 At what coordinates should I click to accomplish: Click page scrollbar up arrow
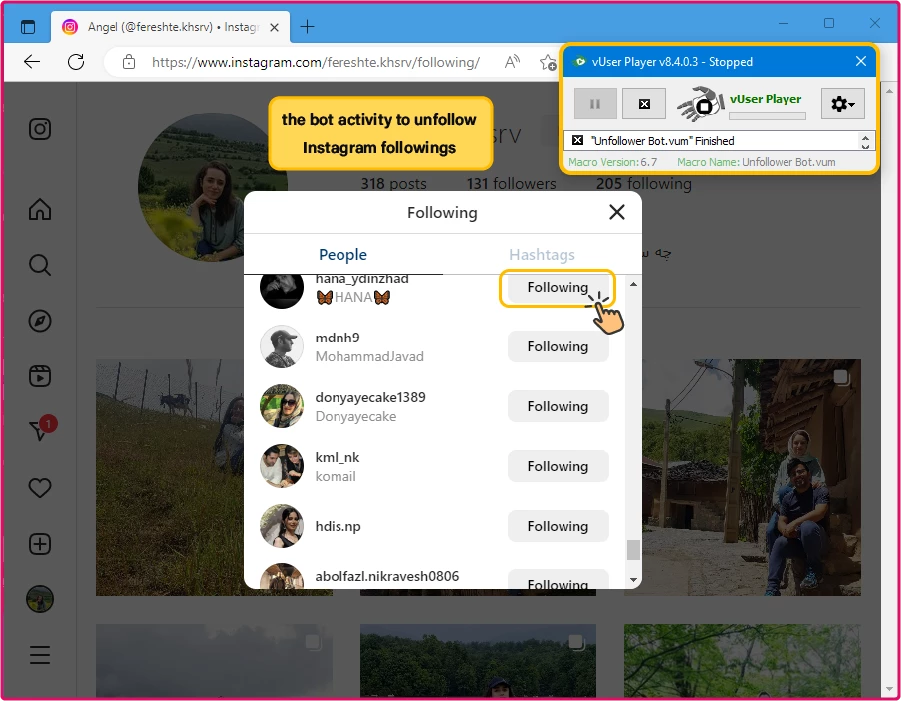pyautogui.click(x=890, y=91)
